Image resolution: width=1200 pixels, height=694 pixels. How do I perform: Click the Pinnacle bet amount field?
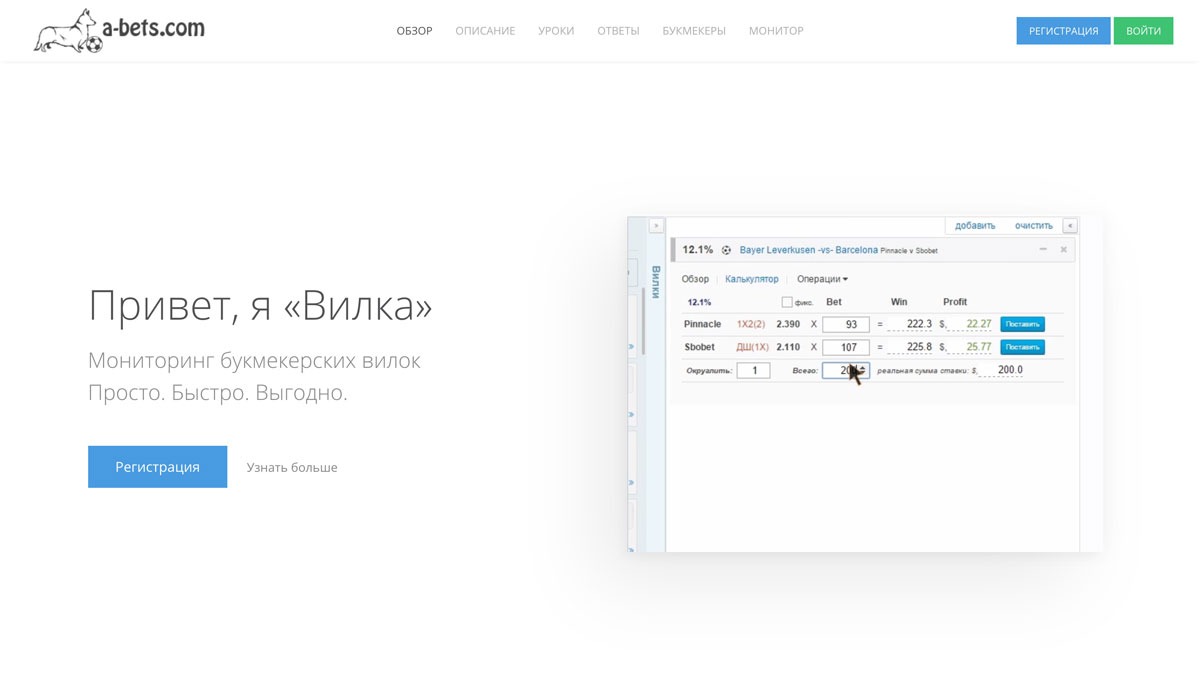[846, 324]
